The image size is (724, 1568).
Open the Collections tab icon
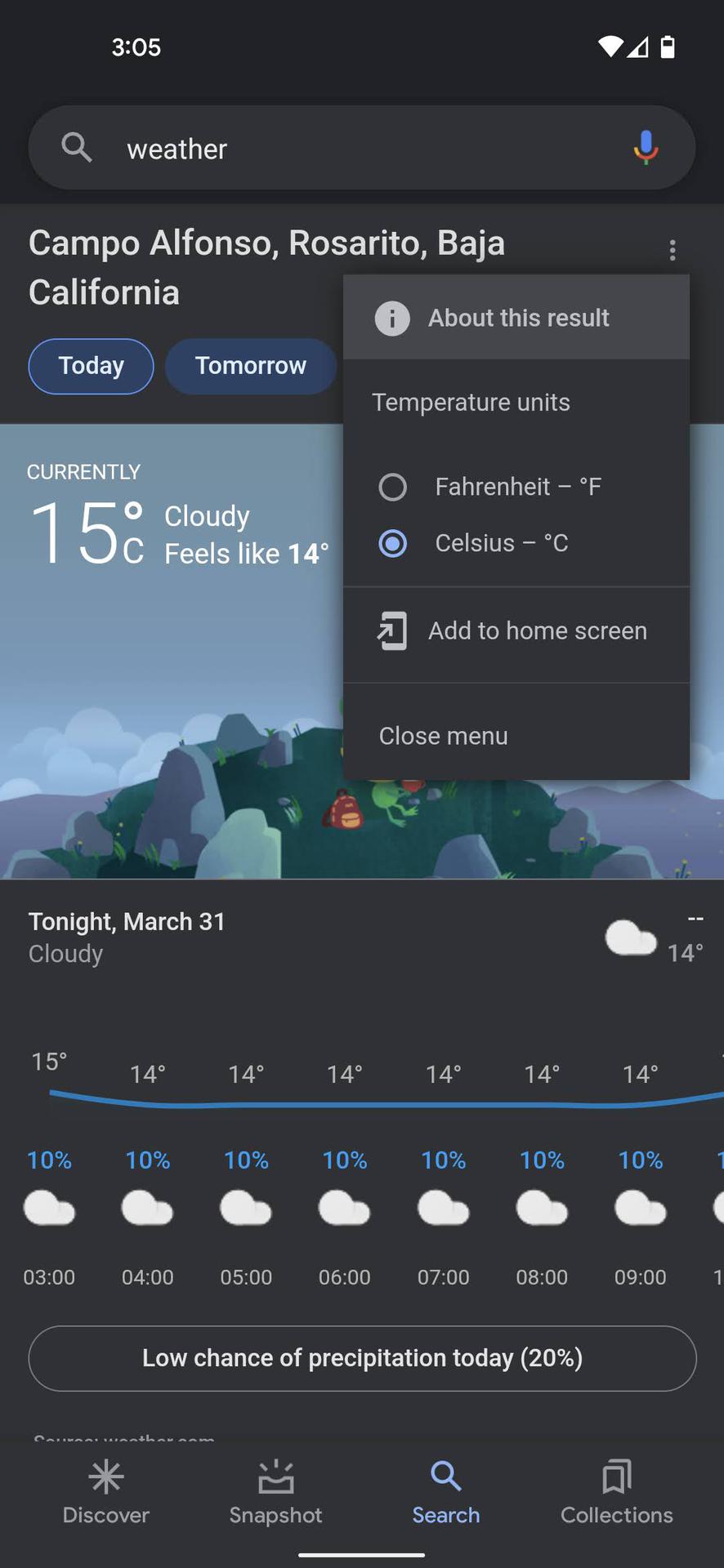(616, 1477)
